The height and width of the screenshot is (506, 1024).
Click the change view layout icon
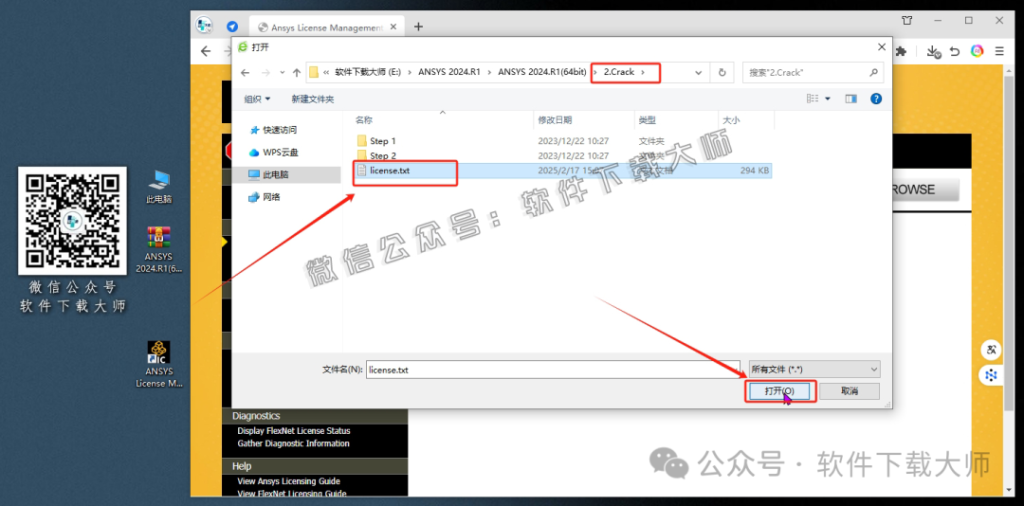(812, 99)
